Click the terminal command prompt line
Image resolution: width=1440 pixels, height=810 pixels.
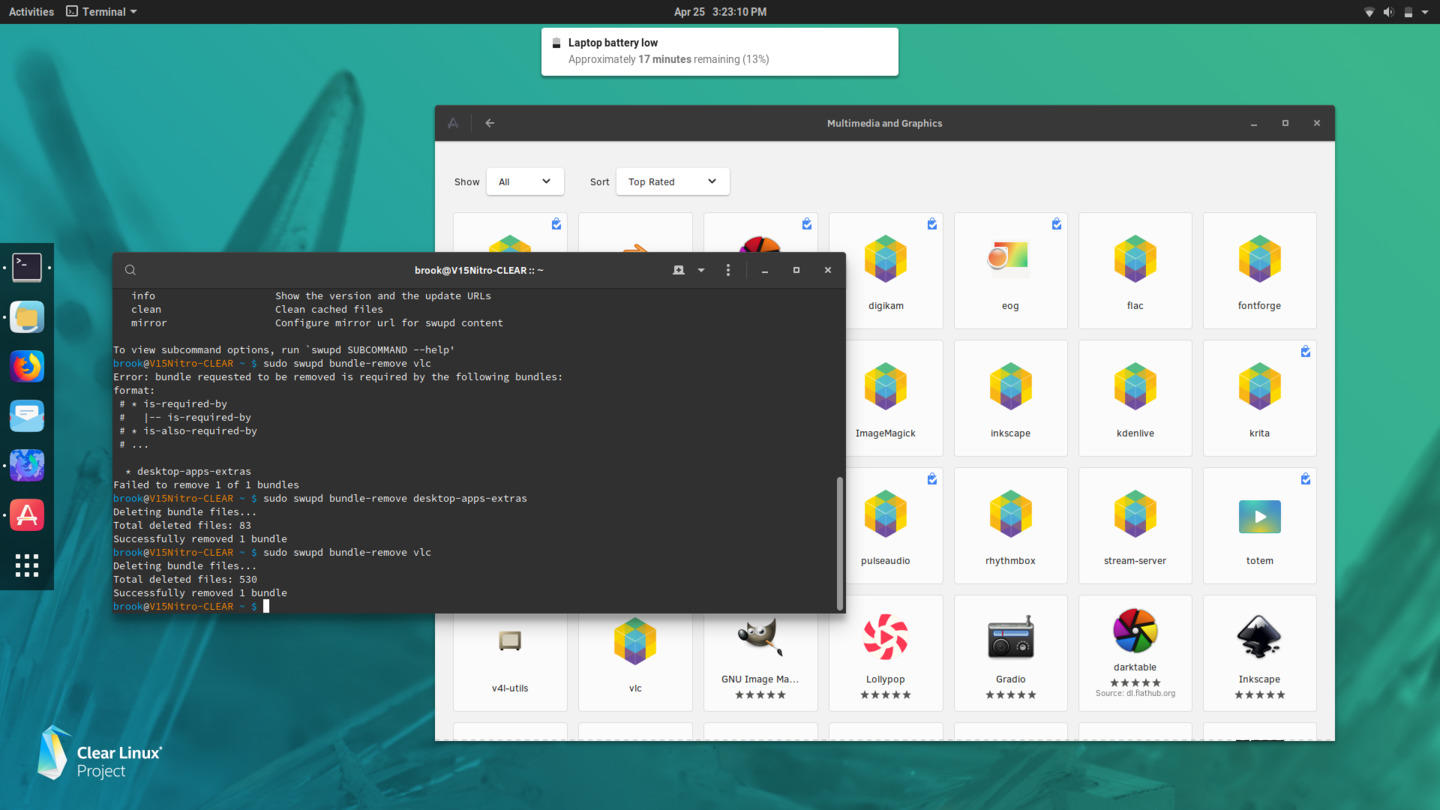[x=191, y=606]
